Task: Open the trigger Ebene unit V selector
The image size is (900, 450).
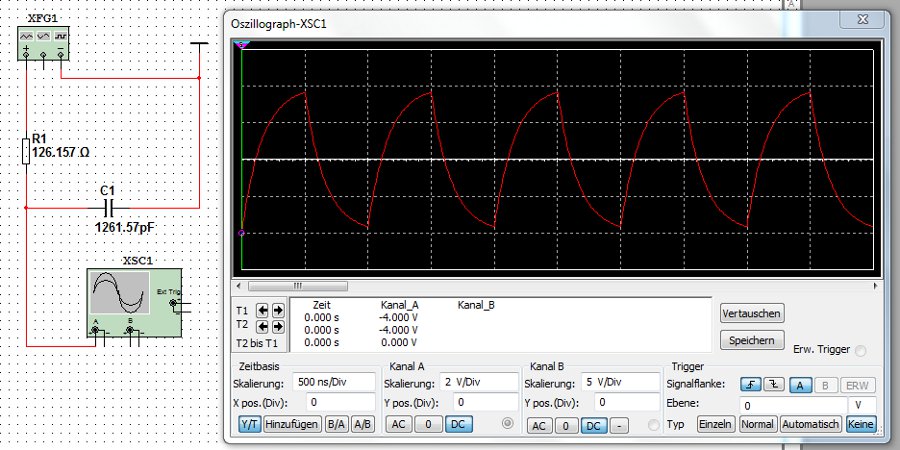Action: point(862,404)
